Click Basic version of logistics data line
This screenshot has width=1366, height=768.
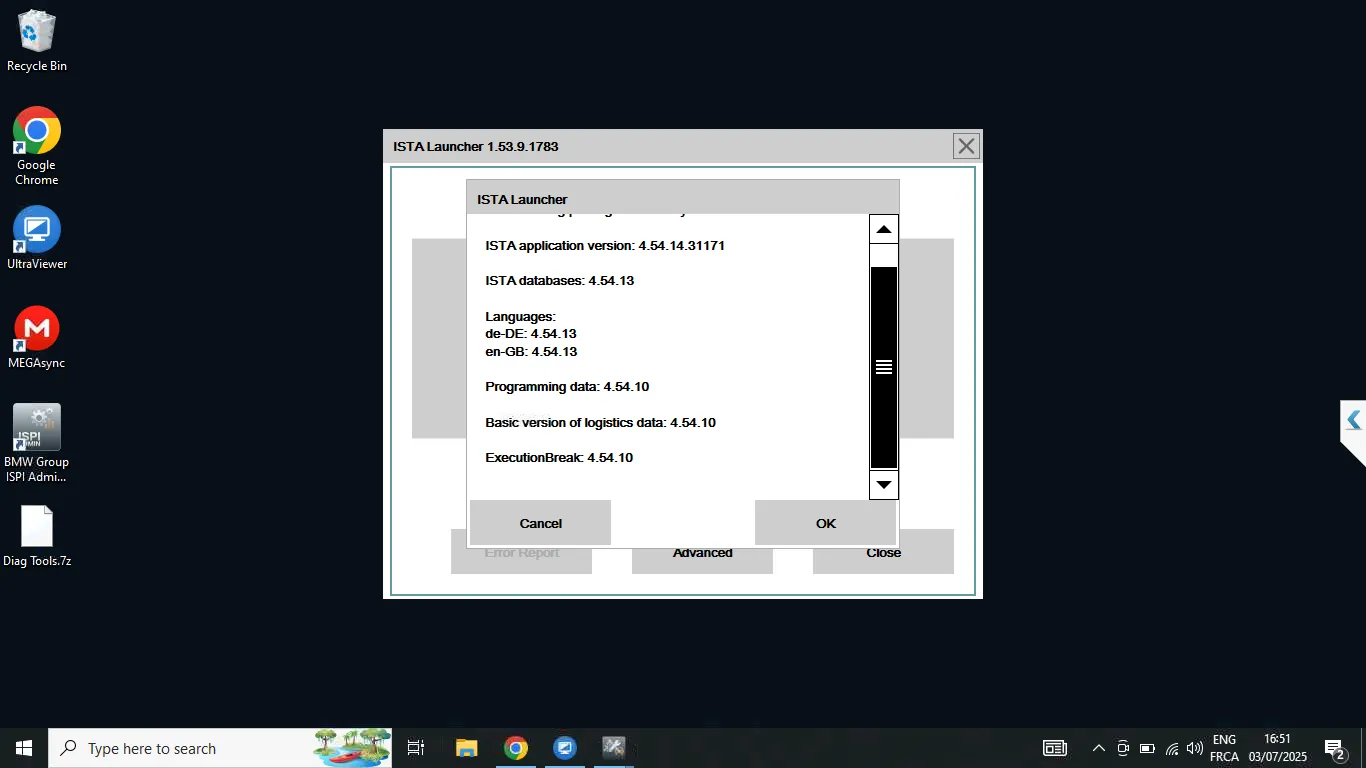pyautogui.click(x=600, y=423)
